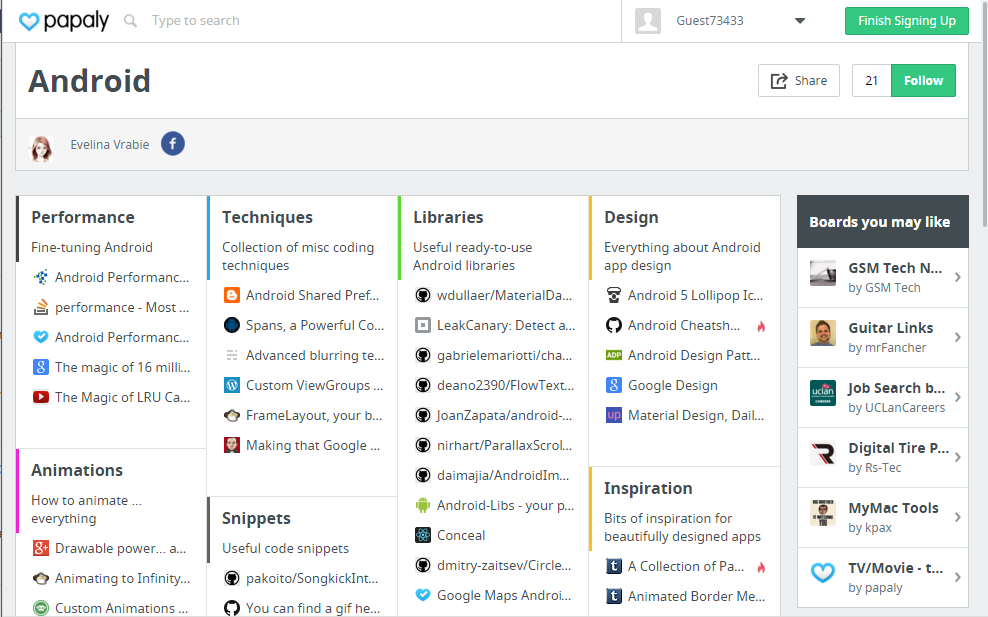Click Evelina Vrabie's avatar picture
The width and height of the screenshot is (988, 617).
pyautogui.click(x=42, y=148)
